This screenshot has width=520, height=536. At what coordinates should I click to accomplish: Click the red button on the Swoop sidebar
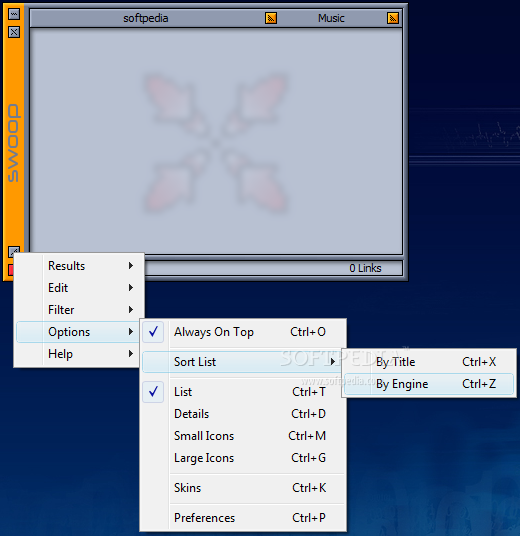pos(11,270)
